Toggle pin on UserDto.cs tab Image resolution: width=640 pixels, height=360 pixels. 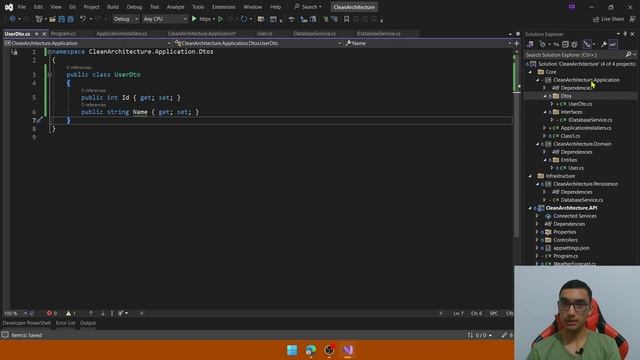click(x=37, y=34)
